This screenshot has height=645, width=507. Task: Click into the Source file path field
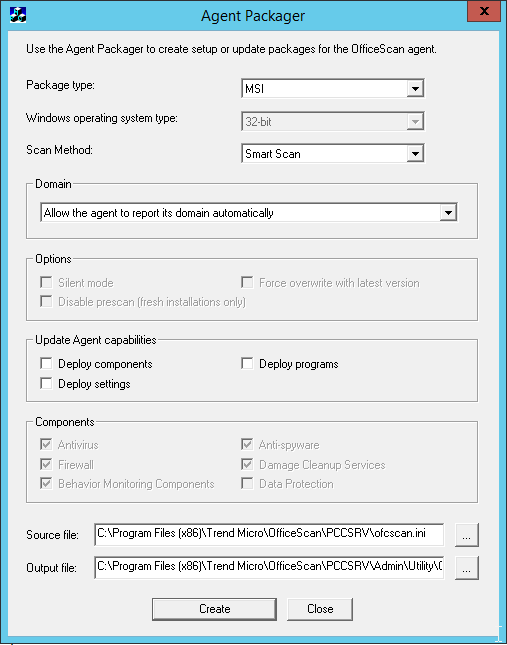click(269, 534)
